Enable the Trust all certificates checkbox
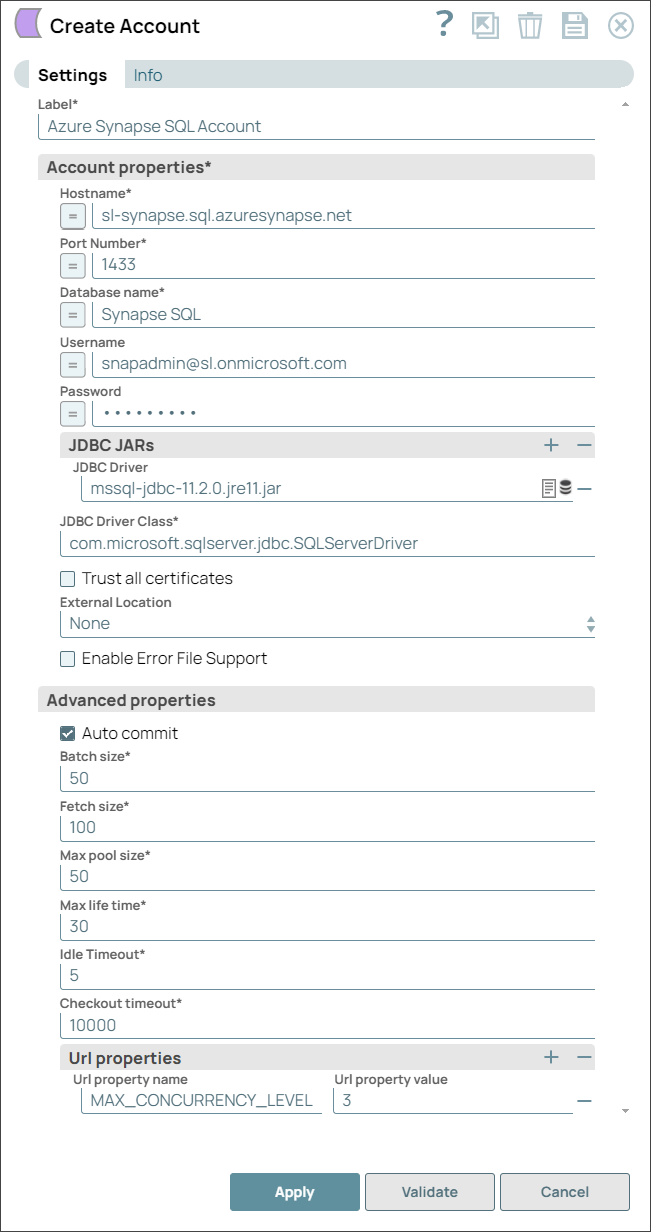651x1232 pixels. 67,578
